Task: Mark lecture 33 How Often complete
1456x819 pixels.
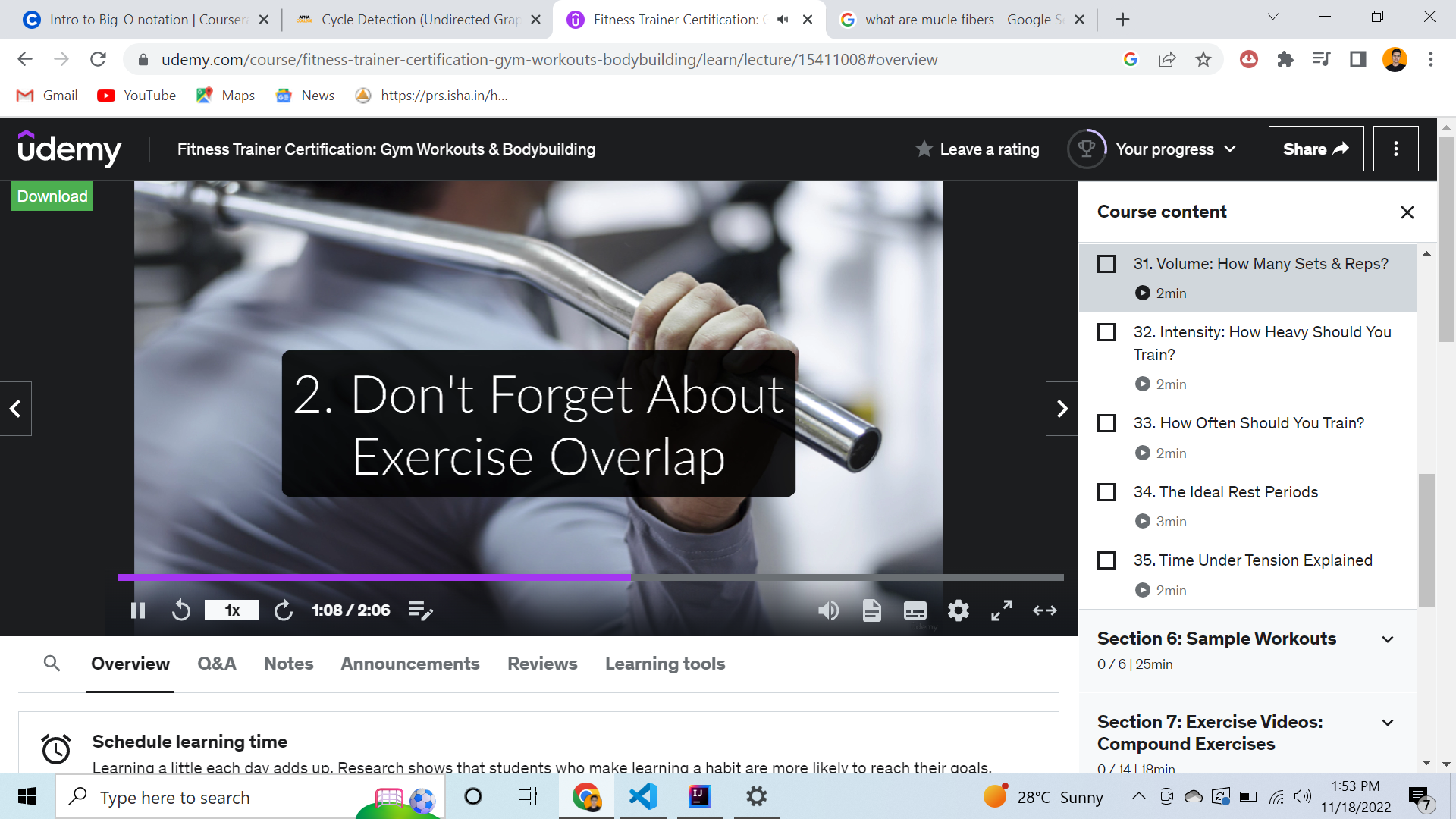Action: pos(1106,423)
